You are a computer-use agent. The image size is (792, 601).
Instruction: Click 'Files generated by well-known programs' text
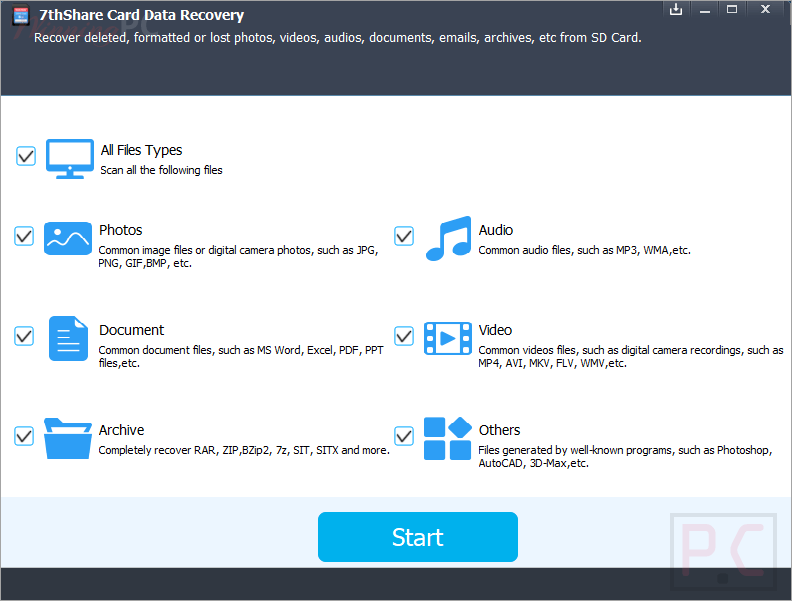625,457
